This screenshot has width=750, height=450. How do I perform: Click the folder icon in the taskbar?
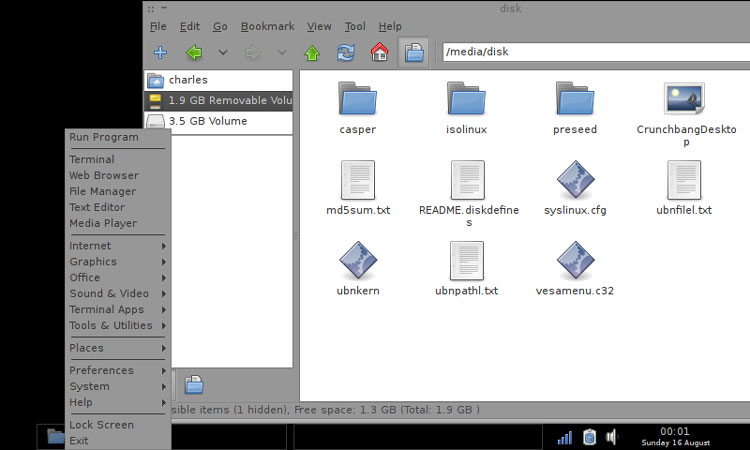click(x=56, y=436)
